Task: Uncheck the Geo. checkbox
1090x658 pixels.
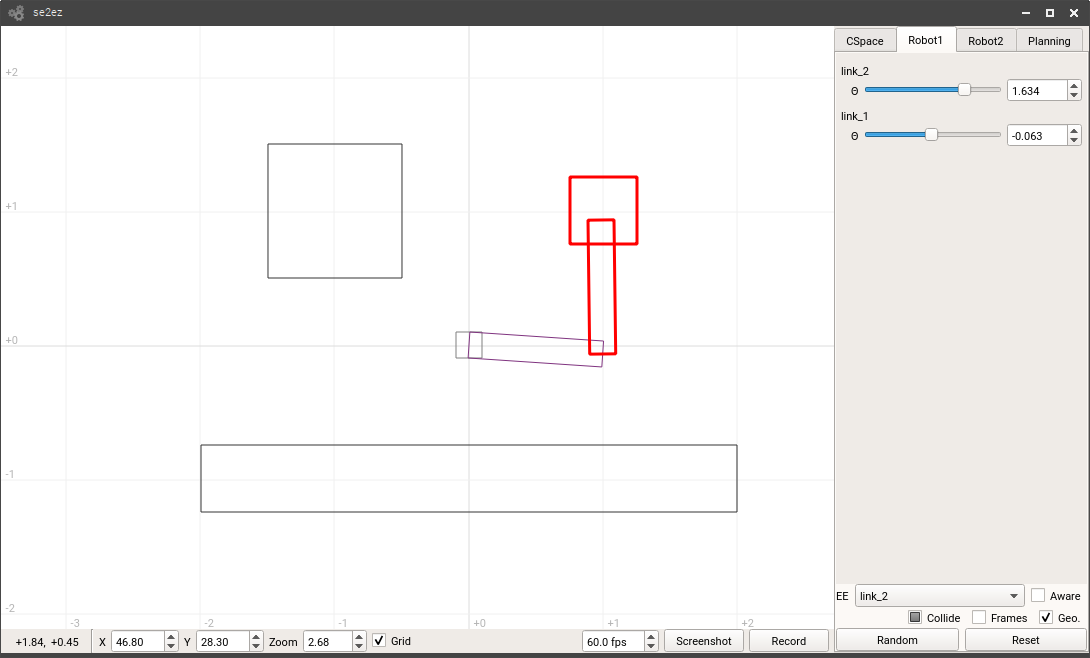Action: [x=1046, y=618]
